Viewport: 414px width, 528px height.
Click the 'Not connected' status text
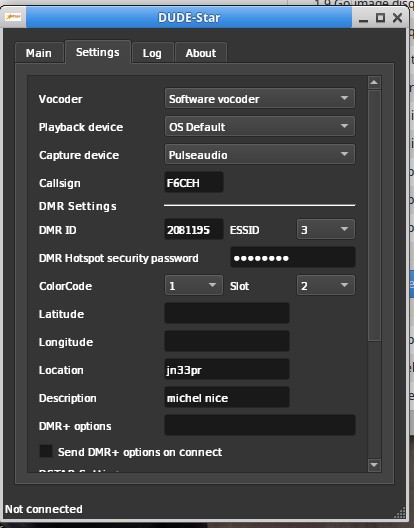click(x=44, y=509)
